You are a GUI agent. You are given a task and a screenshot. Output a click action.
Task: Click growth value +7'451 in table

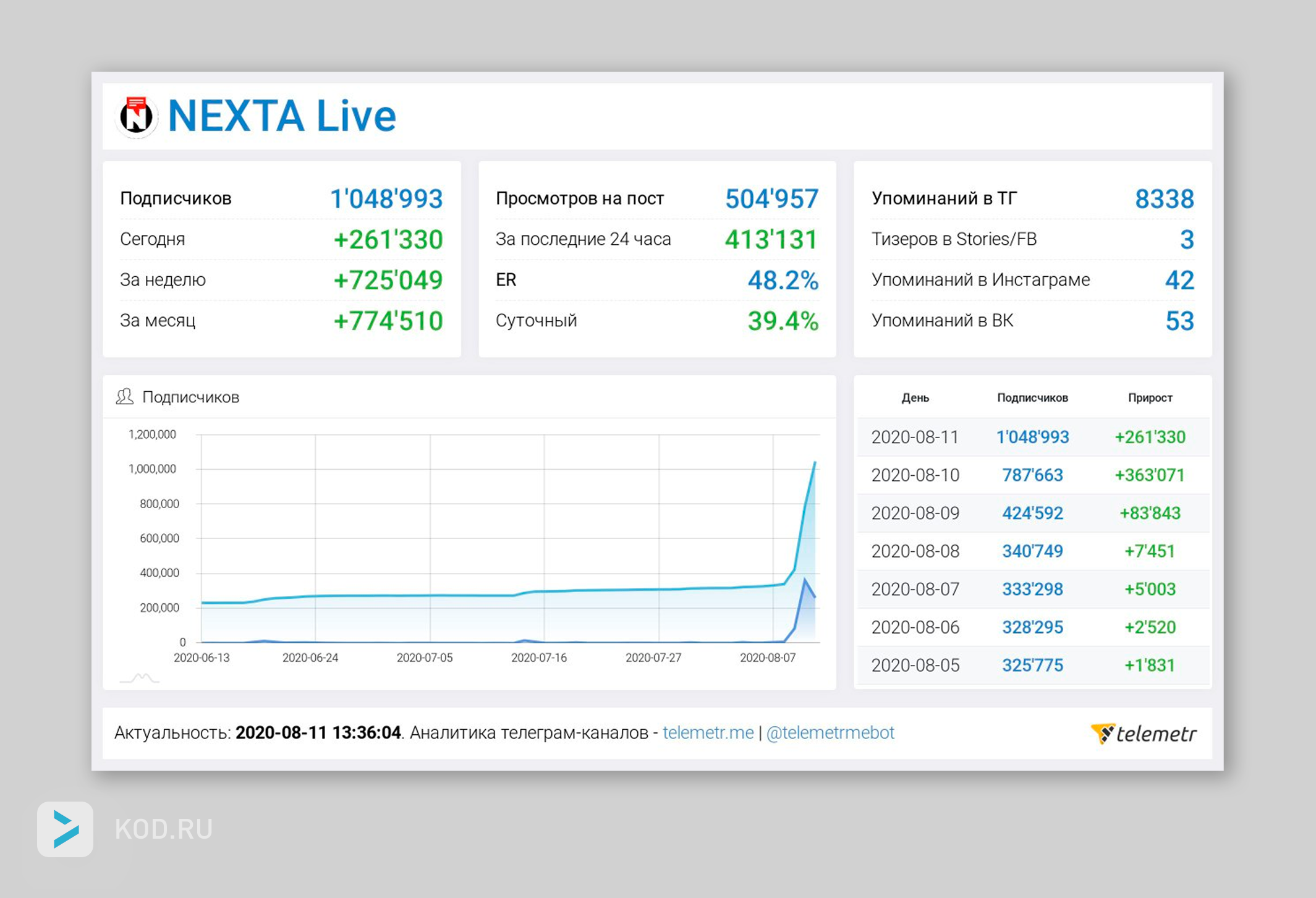pos(1150,551)
